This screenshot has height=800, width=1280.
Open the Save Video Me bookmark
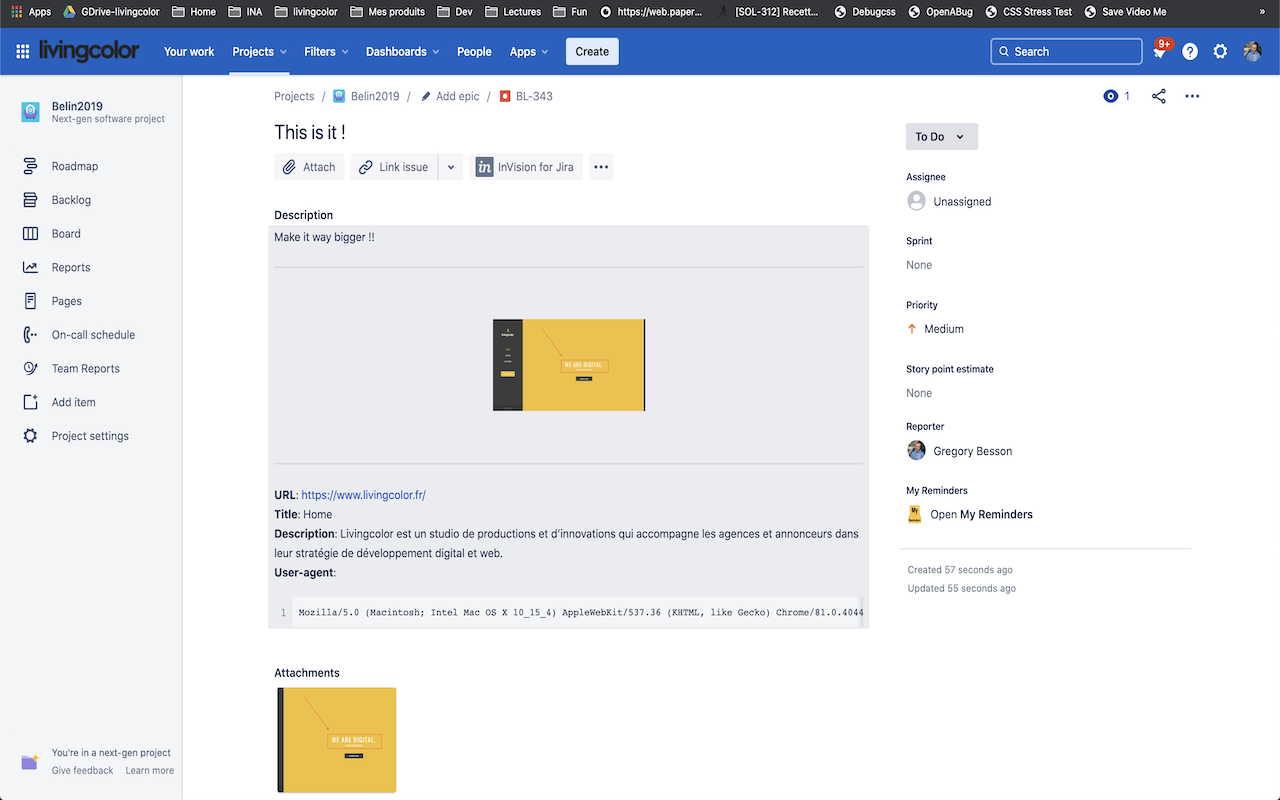click(1125, 12)
